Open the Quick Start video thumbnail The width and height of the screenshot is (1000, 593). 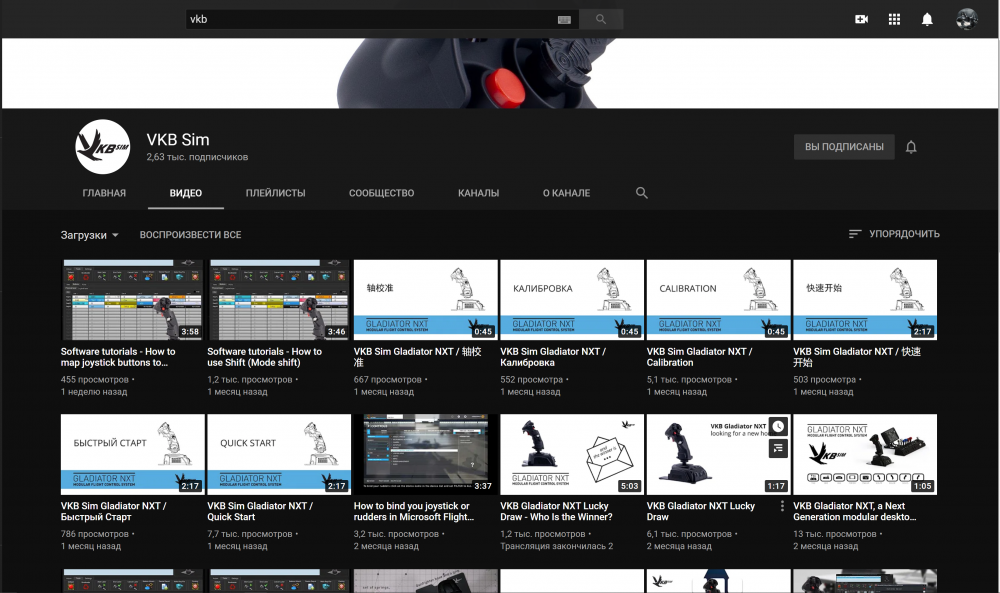[x=278, y=454]
